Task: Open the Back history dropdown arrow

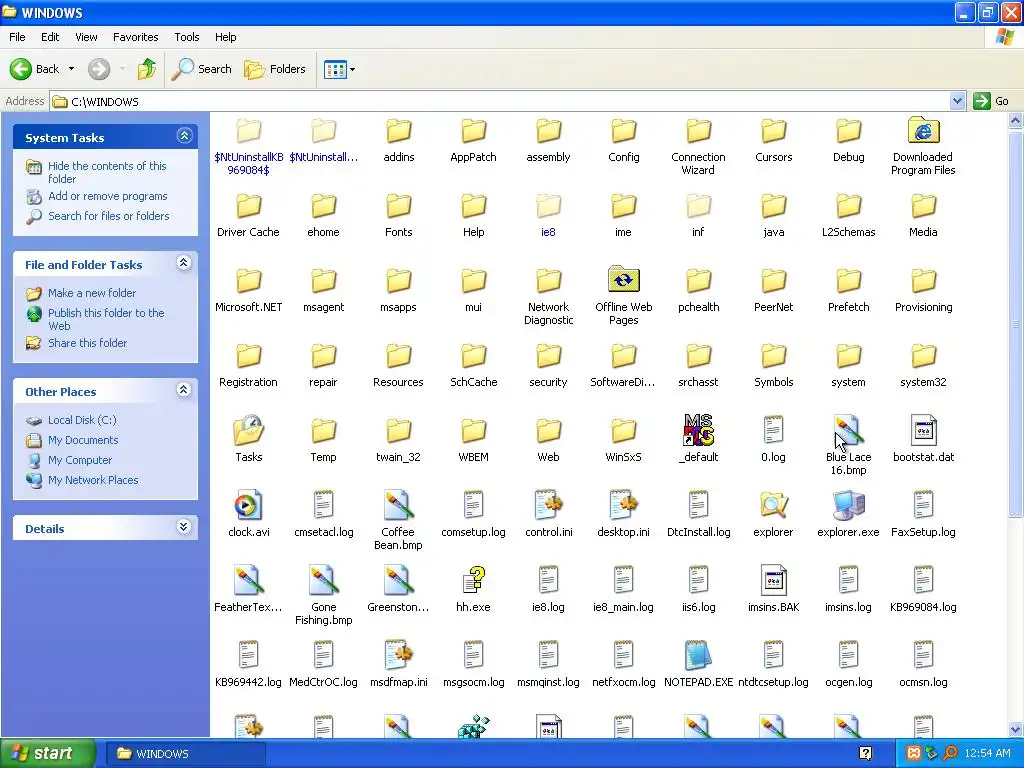Action: [71, 69]
